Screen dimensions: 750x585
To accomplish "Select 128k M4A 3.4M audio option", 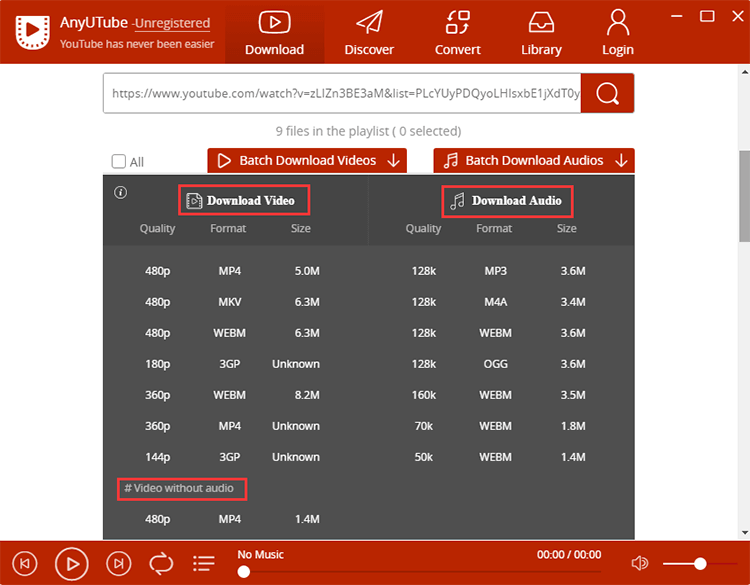I will click(x=498, y=302).
